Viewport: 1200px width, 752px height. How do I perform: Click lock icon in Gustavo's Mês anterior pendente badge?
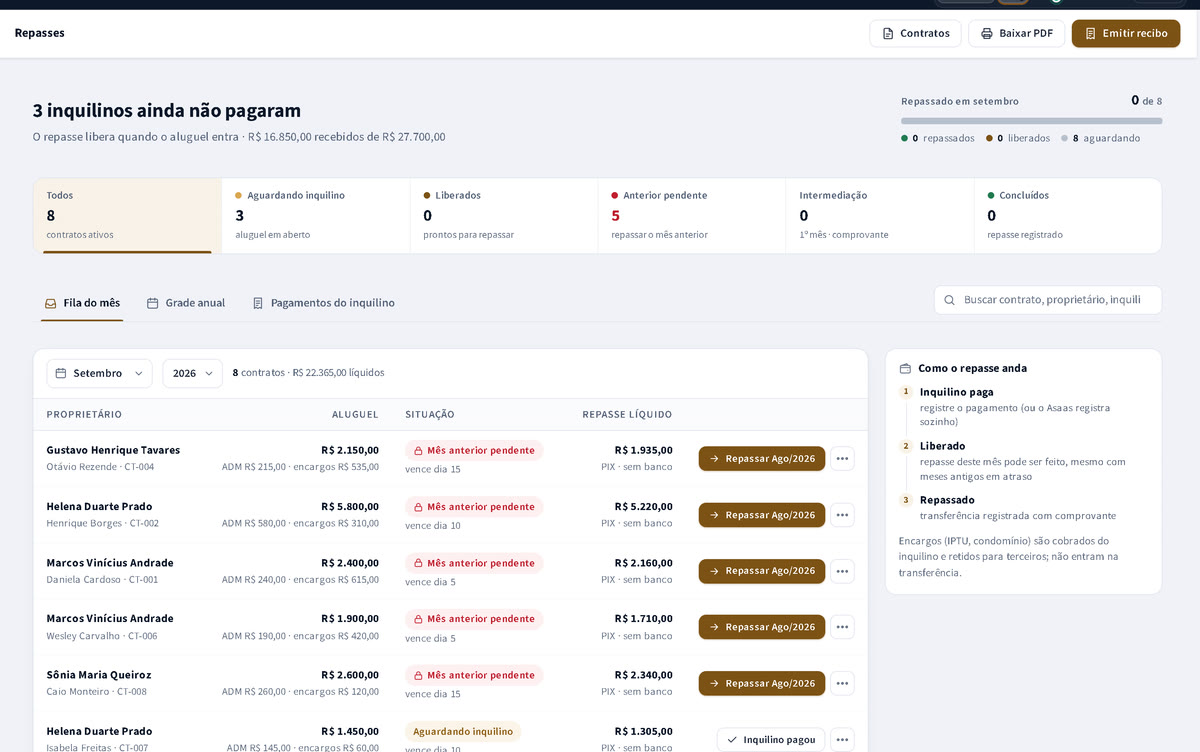[418, 451]
